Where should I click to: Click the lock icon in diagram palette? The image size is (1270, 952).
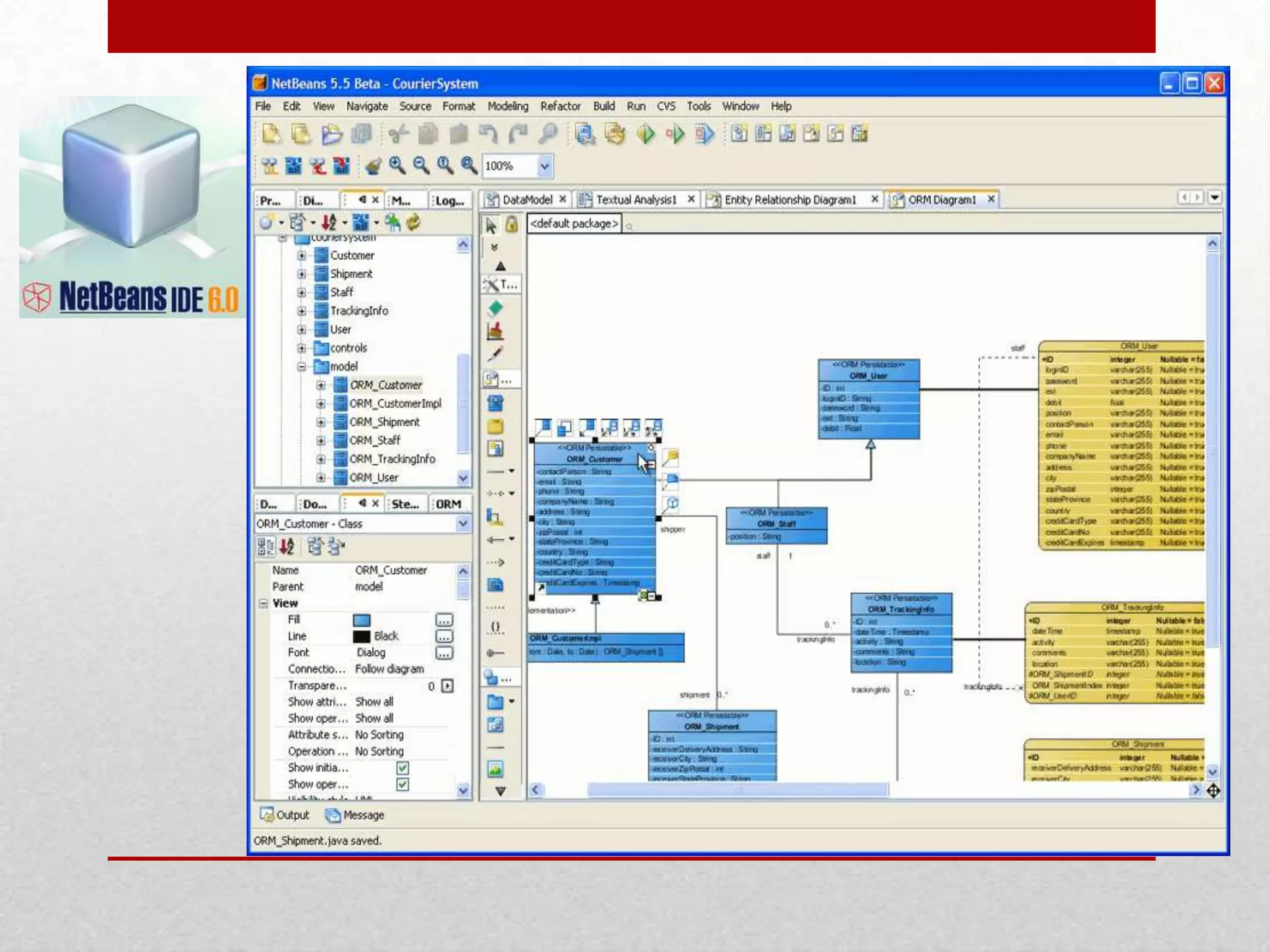(x=512, y=224)
